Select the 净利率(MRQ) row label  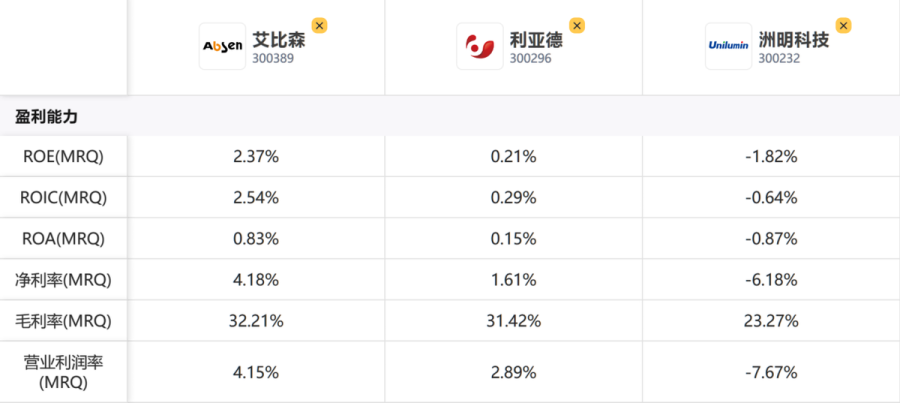(63, 280)
